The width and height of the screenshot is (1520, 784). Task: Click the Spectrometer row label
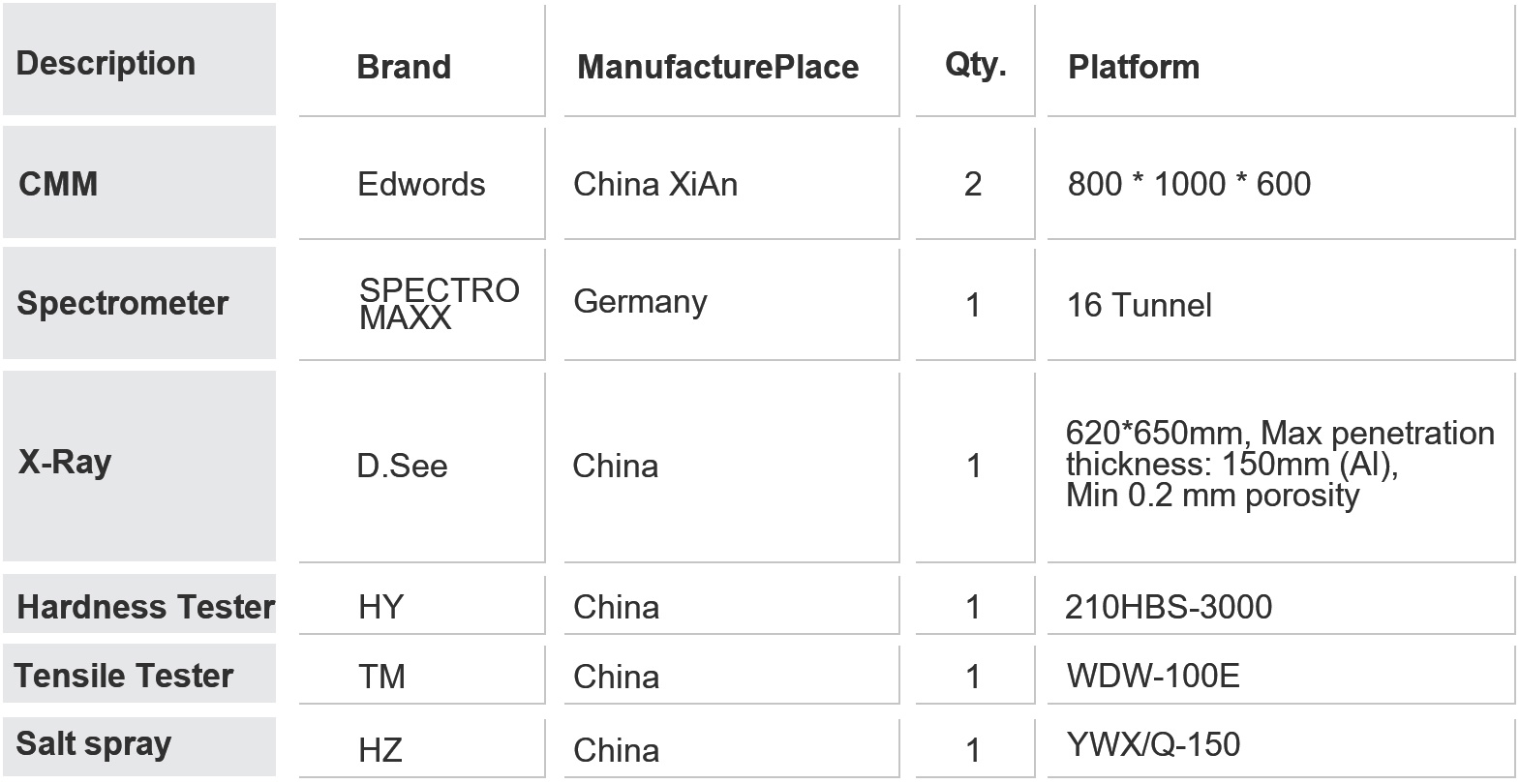(x=122, y=303)
